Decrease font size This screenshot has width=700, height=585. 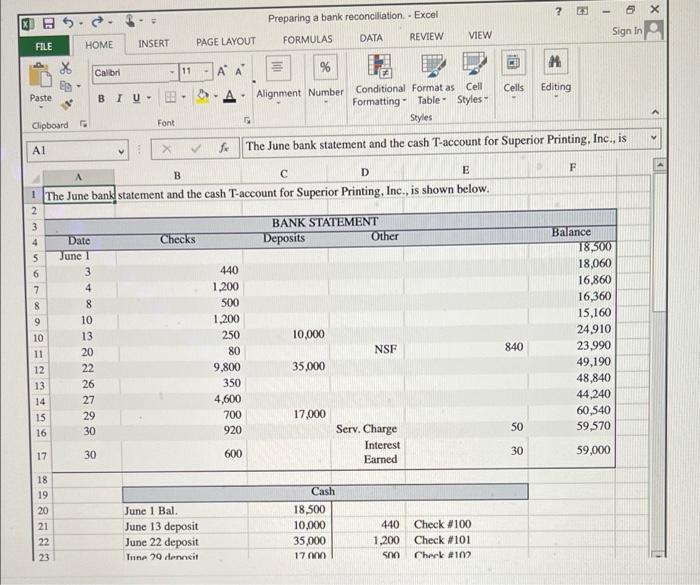point(240,71)
